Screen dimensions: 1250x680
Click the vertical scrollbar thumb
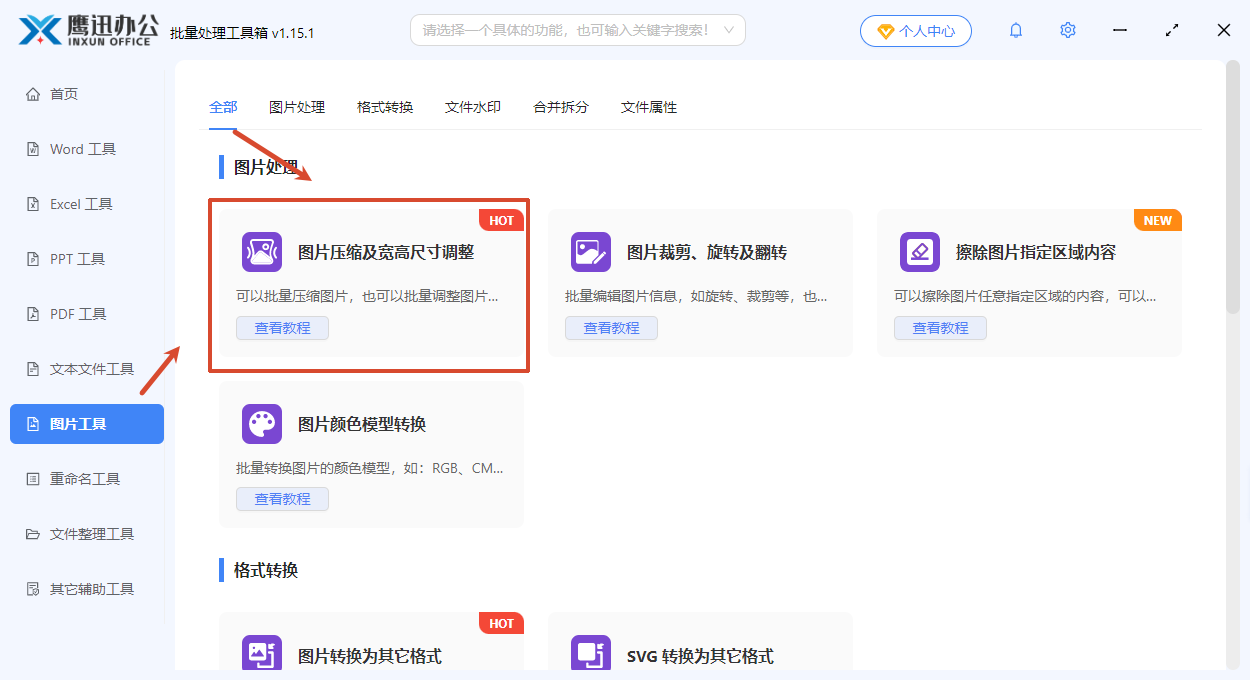click(1233, 188)
